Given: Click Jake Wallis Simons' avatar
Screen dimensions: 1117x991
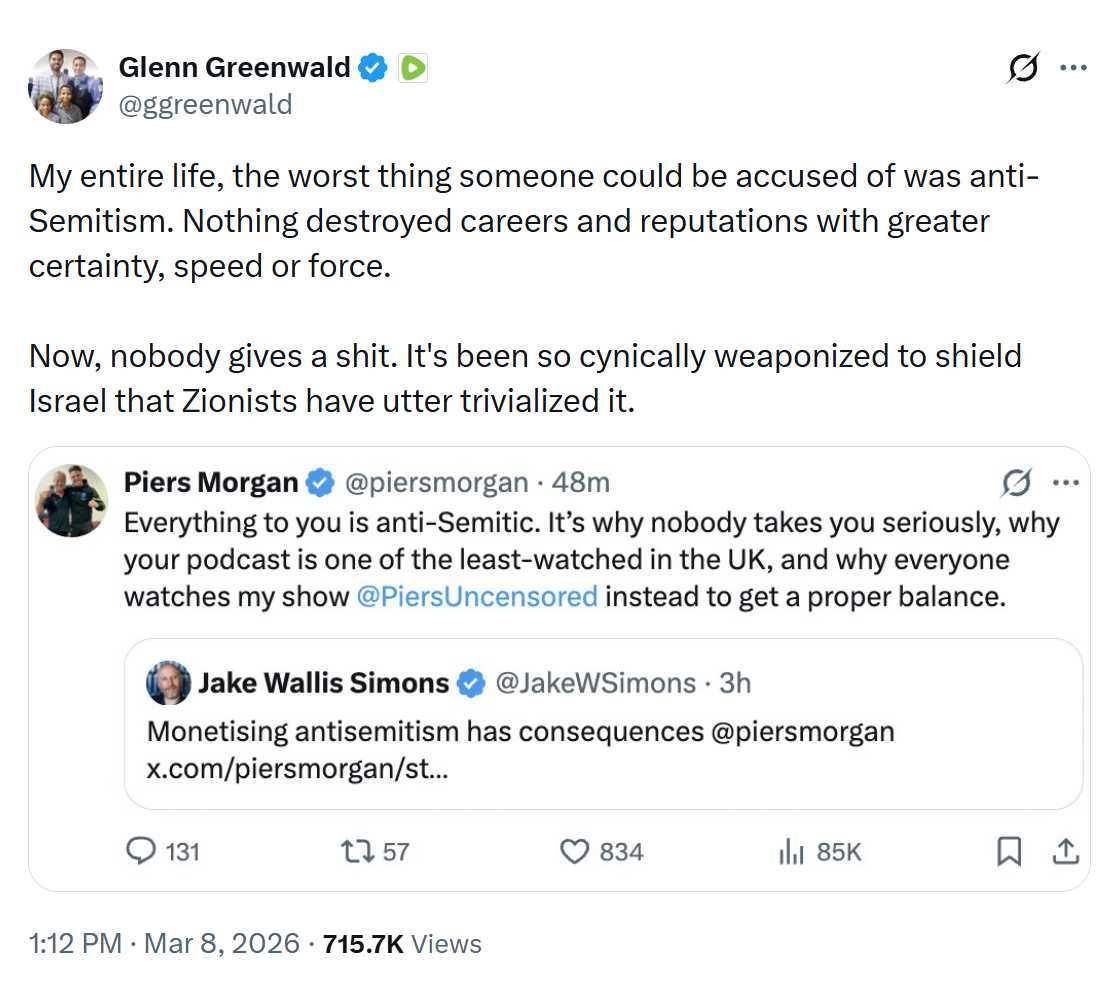Looking at the screenshot, I should 168,683.
